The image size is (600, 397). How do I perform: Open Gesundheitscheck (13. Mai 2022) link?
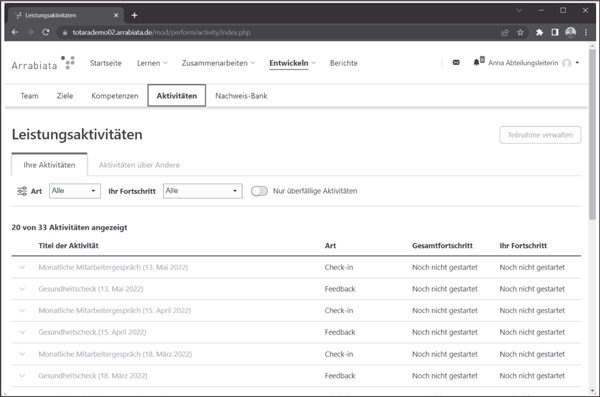coord(91,289)
